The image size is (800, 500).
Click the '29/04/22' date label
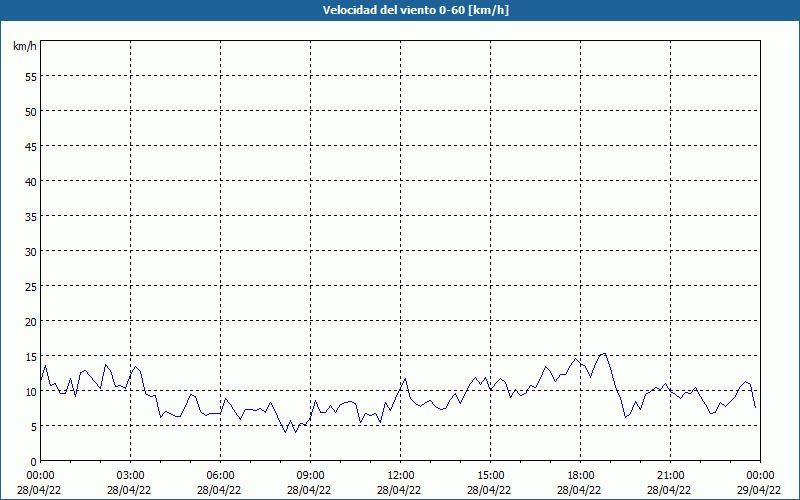tap(759, 490)
